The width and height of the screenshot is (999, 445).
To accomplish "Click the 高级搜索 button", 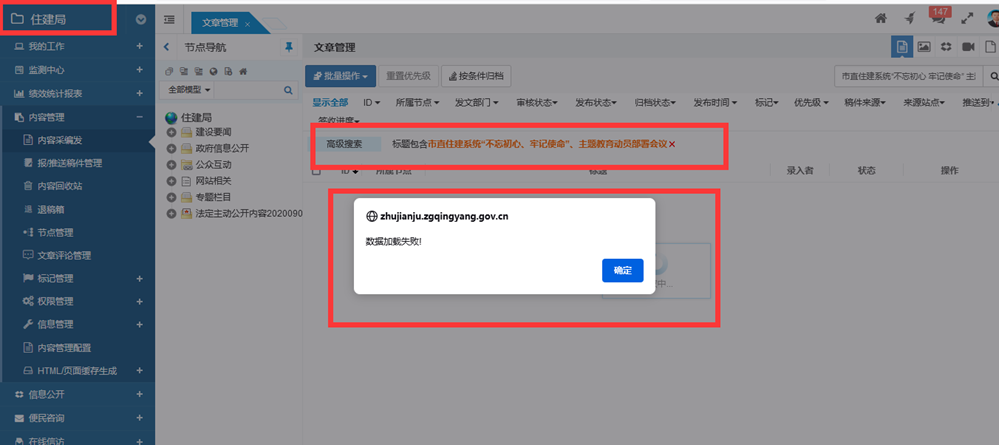I will coord(345,144).
